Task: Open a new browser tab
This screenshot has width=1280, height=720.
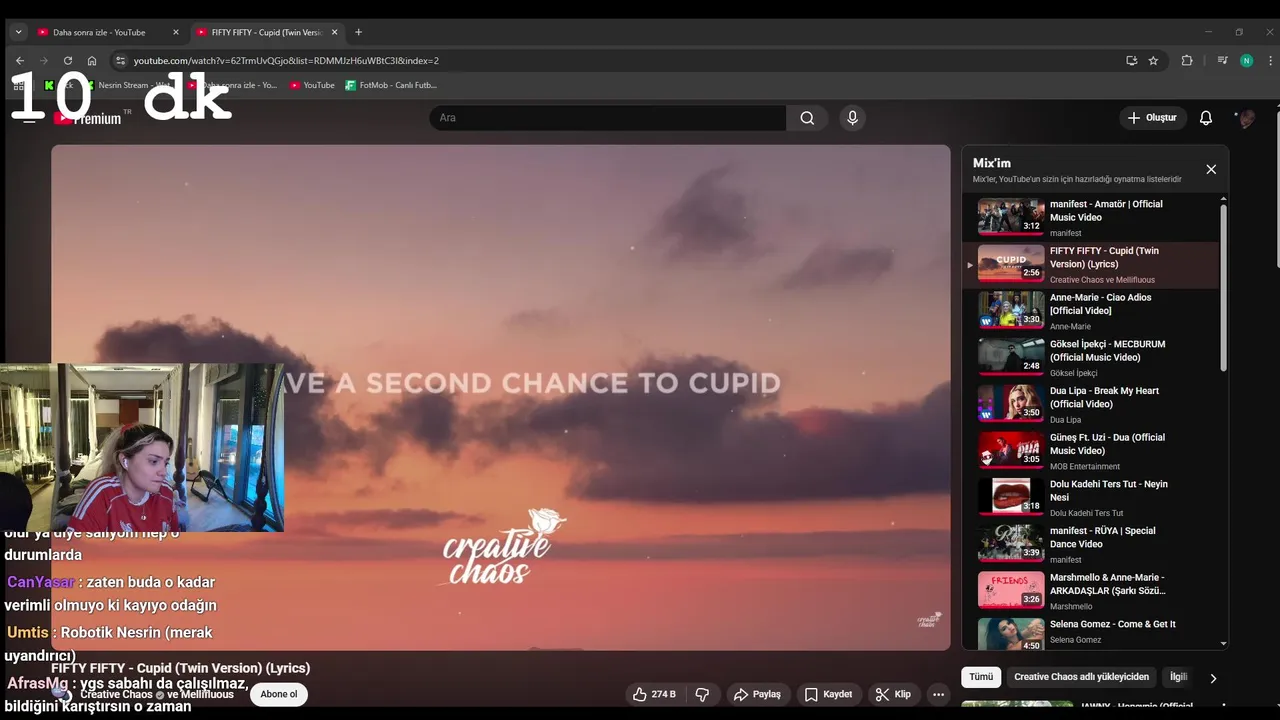Action: (x=358, y=32)
